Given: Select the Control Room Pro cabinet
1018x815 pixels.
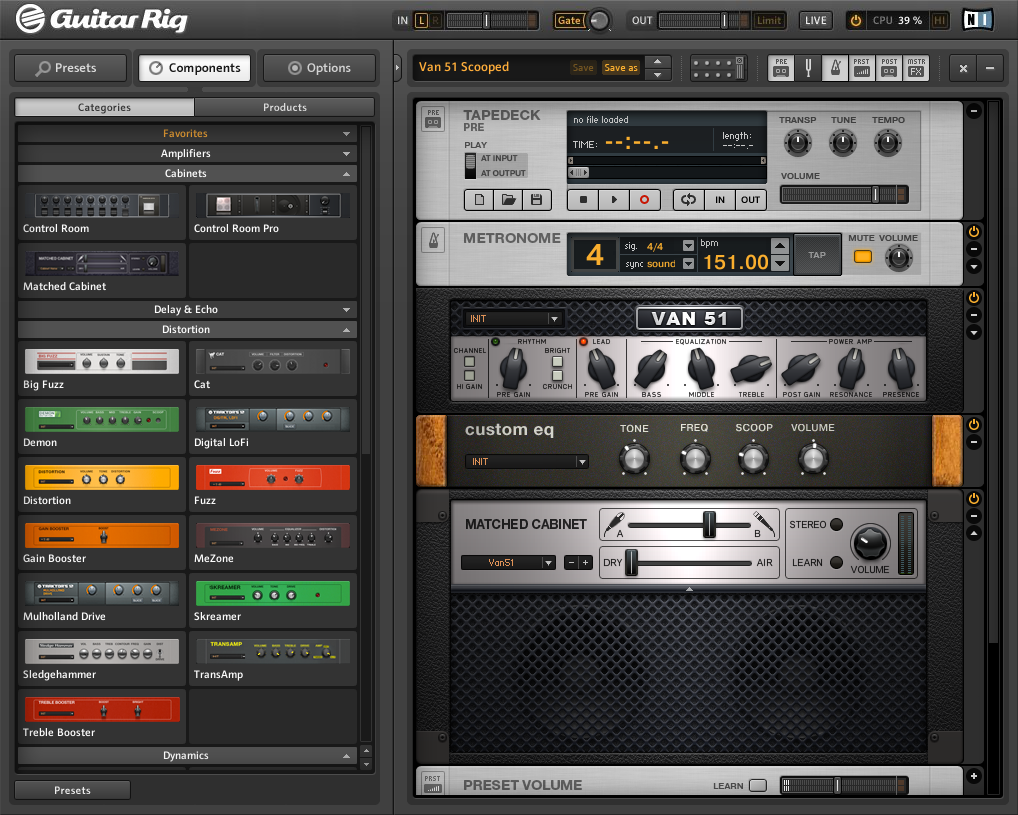Looking at the screenshot, I should coord(273,212).
